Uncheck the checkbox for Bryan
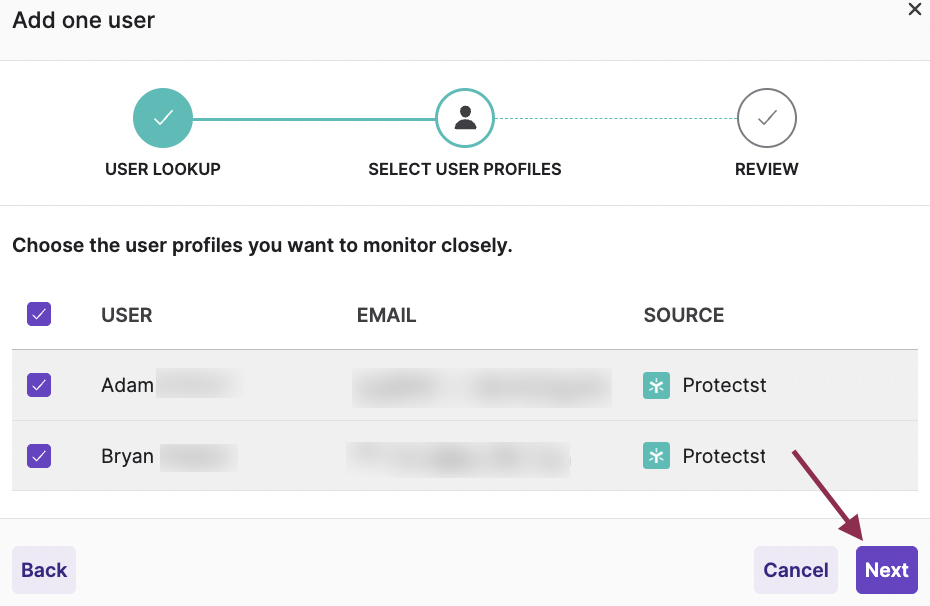The width and height of the screenshot is (930, 606). coord(39,456)
